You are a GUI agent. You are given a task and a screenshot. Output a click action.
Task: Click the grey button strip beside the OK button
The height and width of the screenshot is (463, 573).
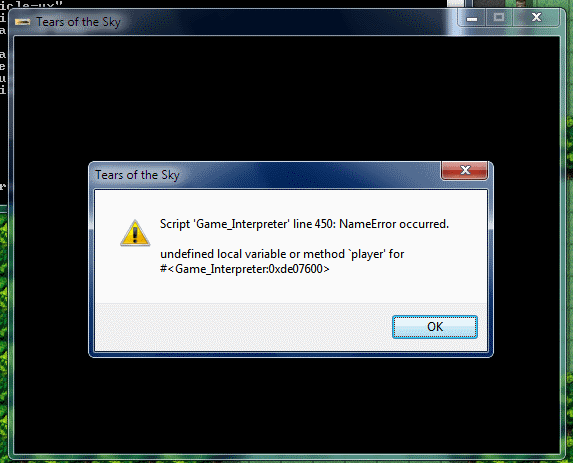click(243, 327)
